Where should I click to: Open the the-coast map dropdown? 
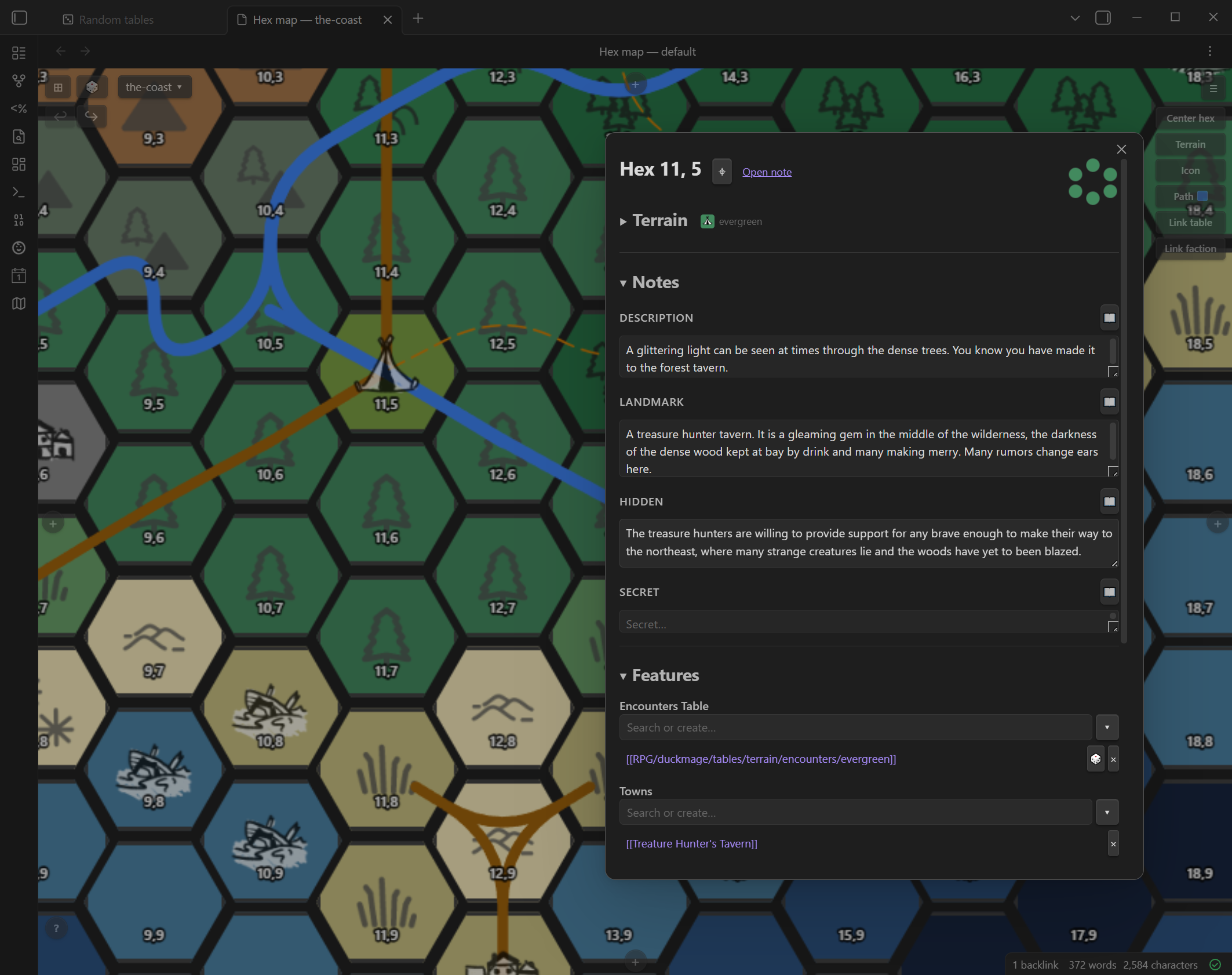pyautogui.click(x=154, y=88)
